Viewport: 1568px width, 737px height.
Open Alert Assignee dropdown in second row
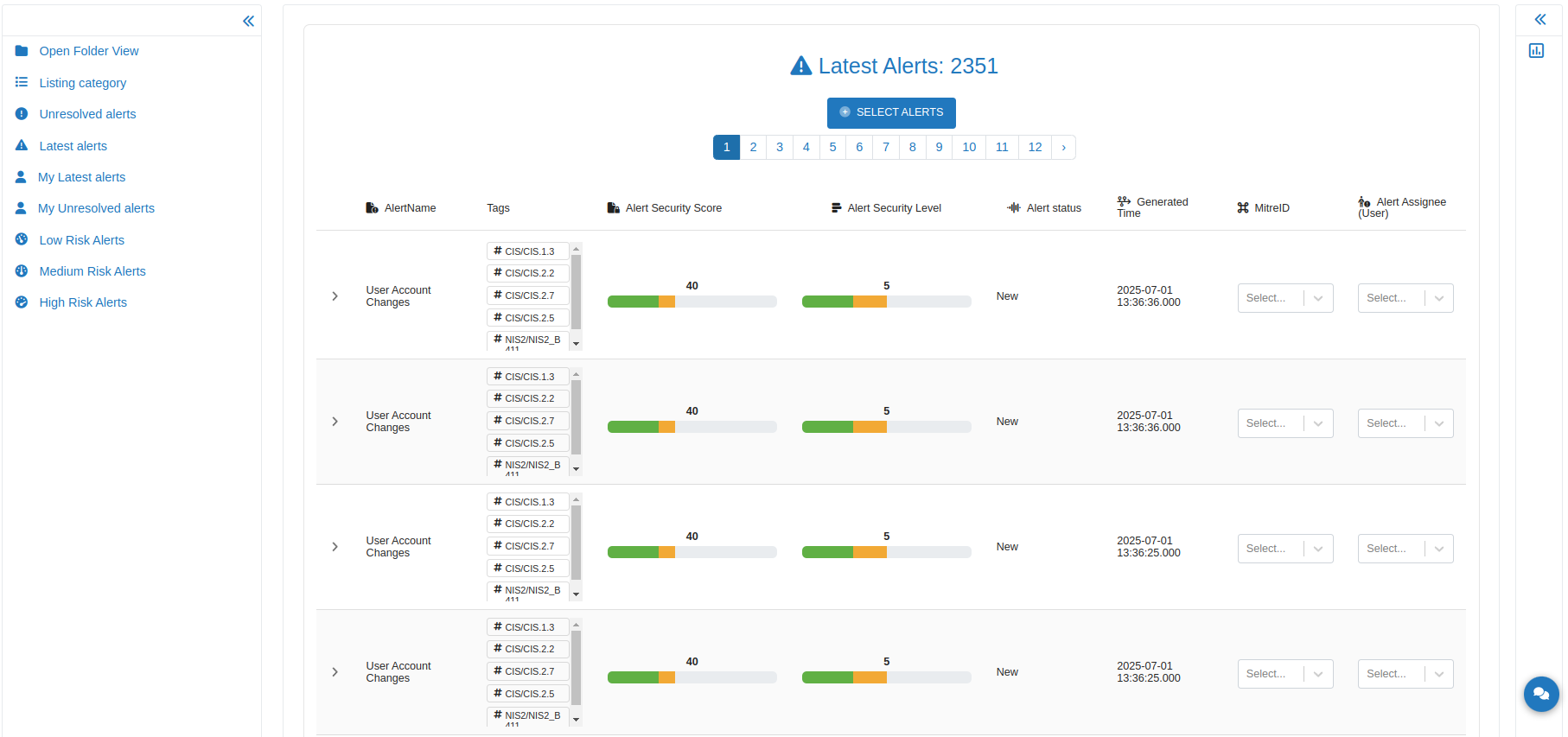tap(1405, 423)
